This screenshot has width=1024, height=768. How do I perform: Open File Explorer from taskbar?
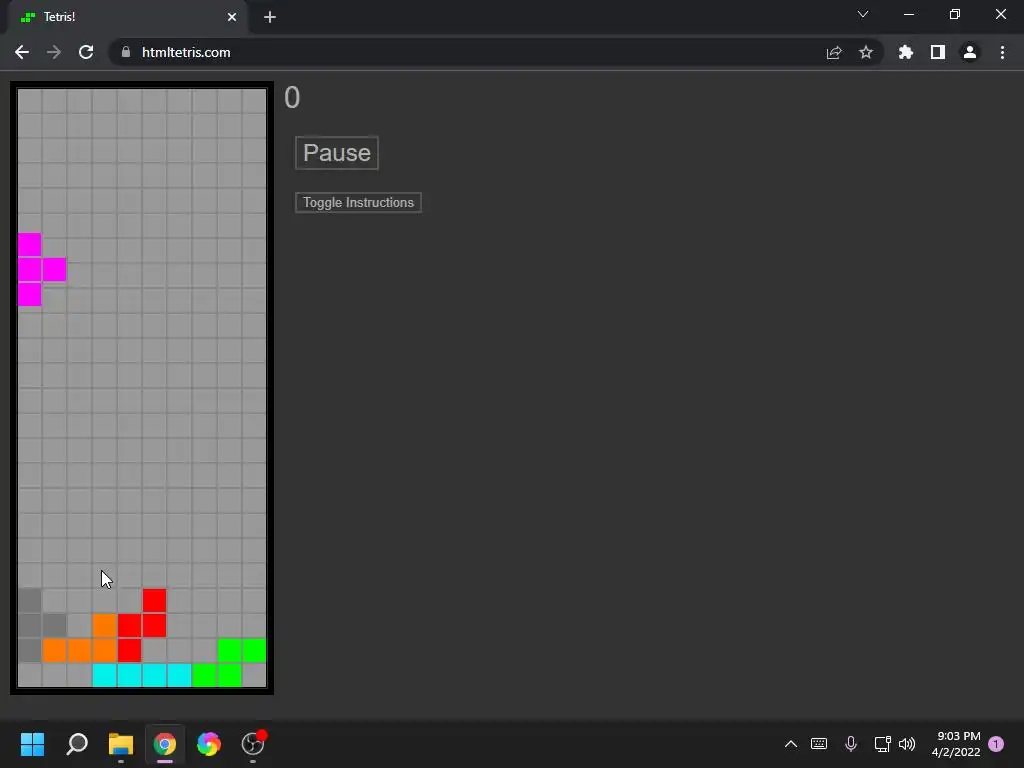point(121,744)
